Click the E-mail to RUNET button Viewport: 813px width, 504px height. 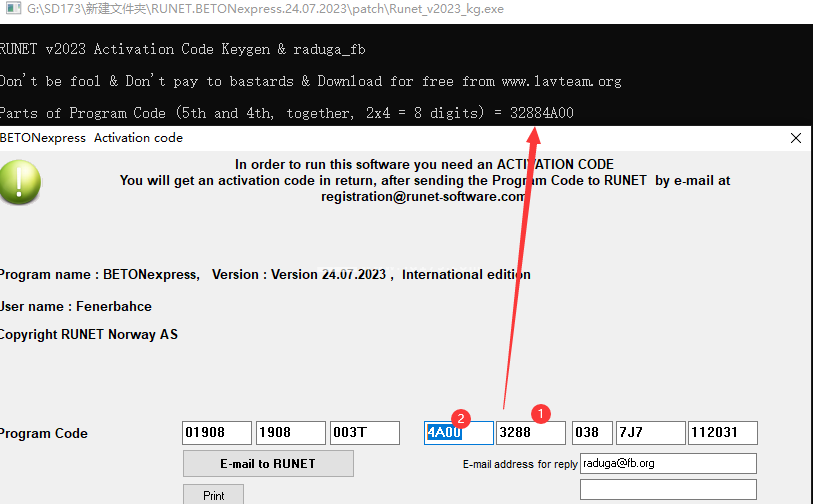pyautogui.click(x=268, y=464)
